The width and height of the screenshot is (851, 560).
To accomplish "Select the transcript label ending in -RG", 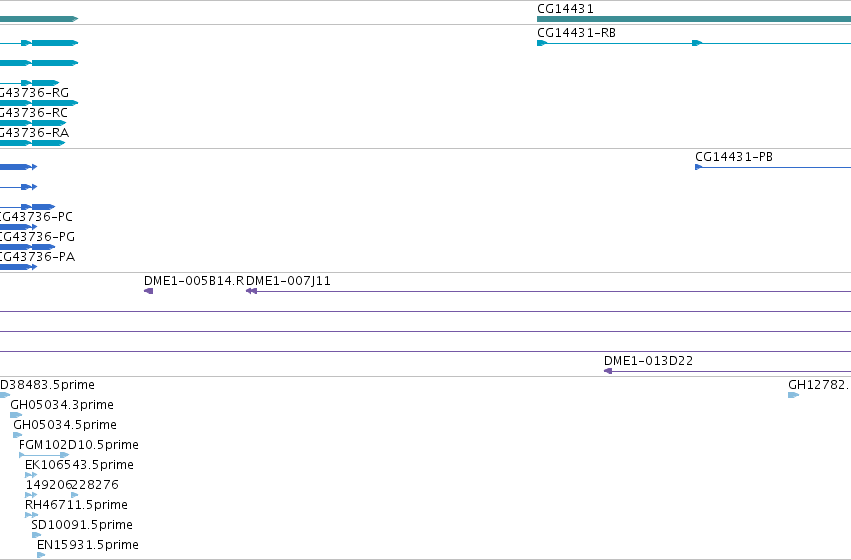I will point(34,93).
